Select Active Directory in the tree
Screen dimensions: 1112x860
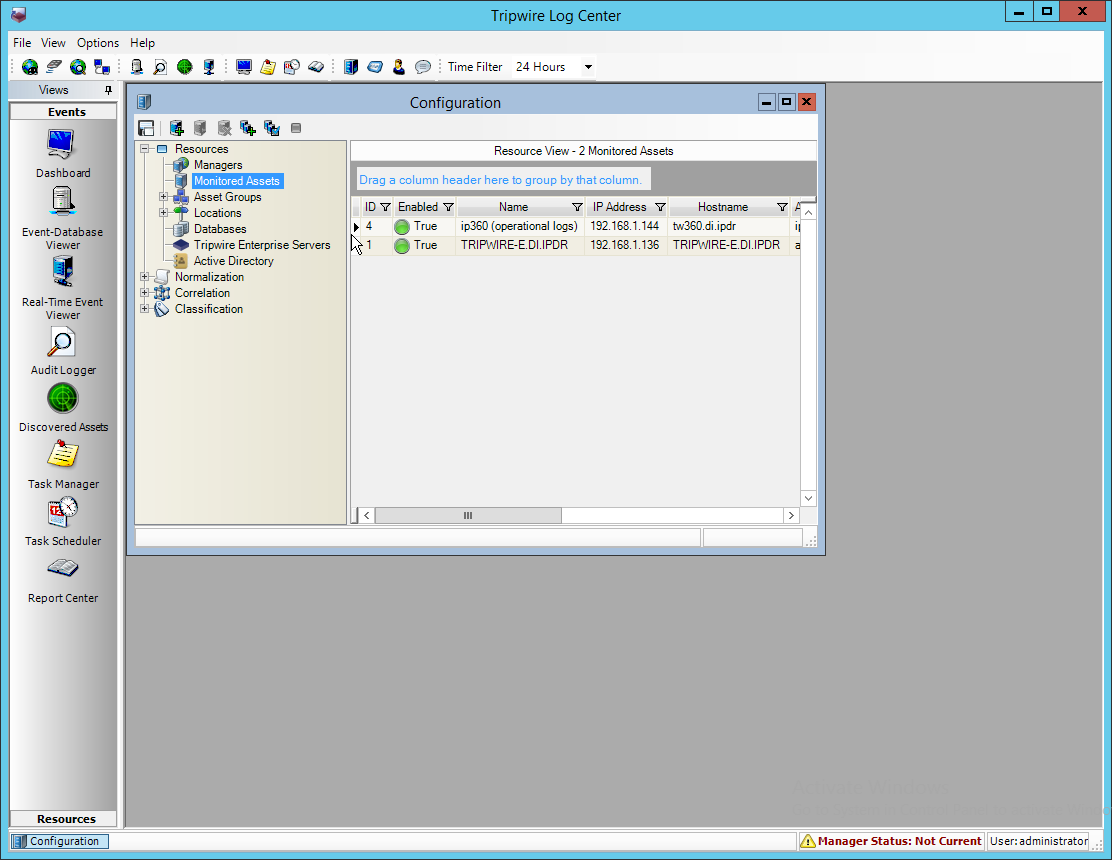click(x=233, y=261)
